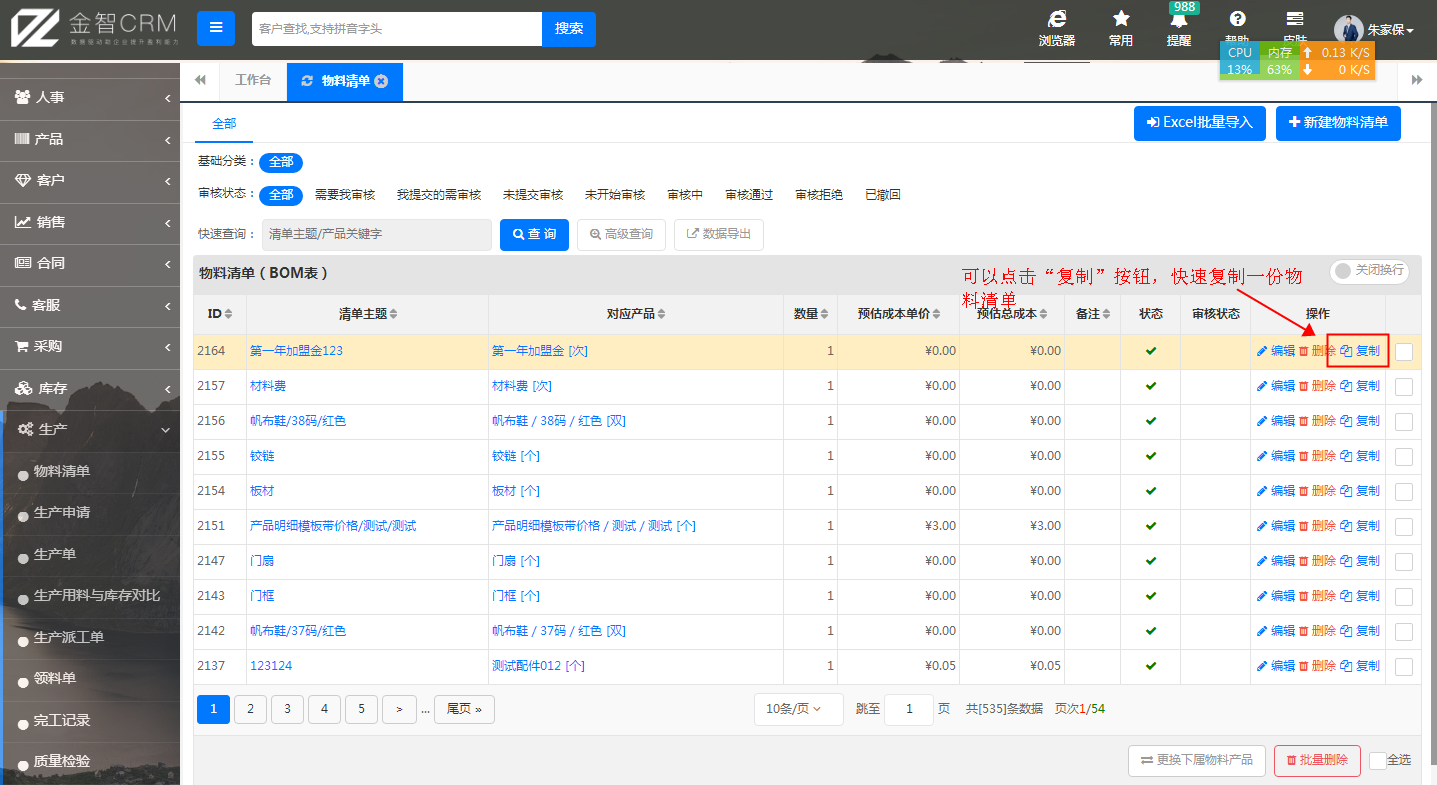This screenshot has width=1437, height=785.
Task: Delete row 2154 板材
Action: click(x=1317, y=491)
